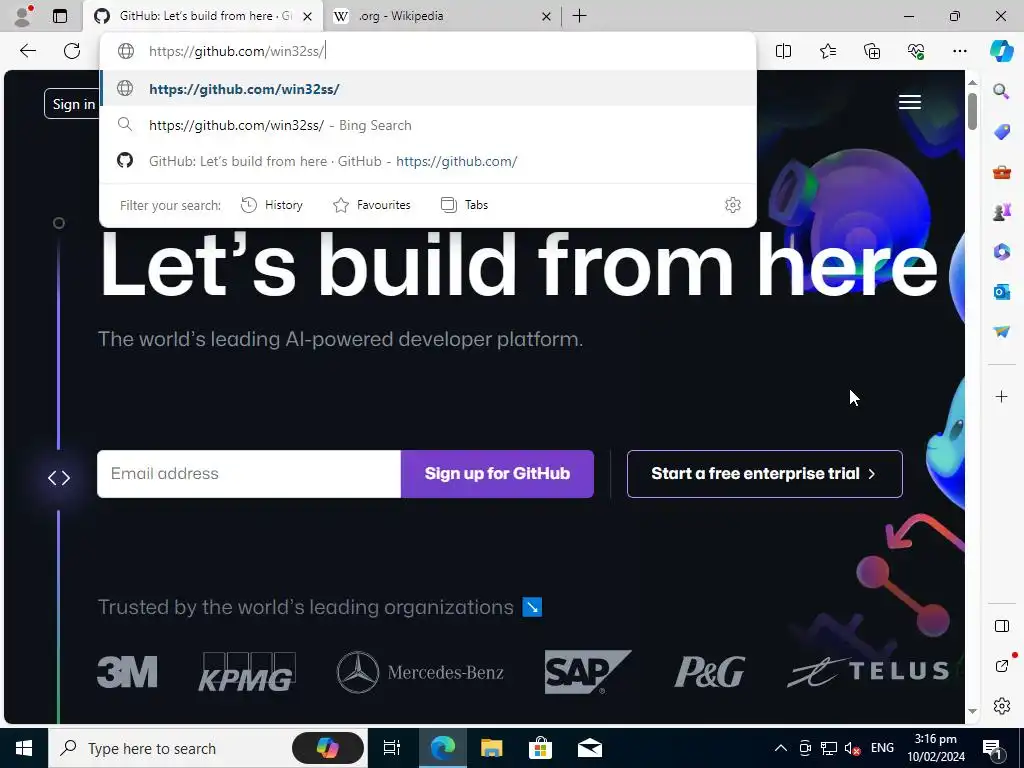The width and height of the screenshot is (1024, 768).
Task: Open the sidebar Search icon
Action: pos(1001,91)
